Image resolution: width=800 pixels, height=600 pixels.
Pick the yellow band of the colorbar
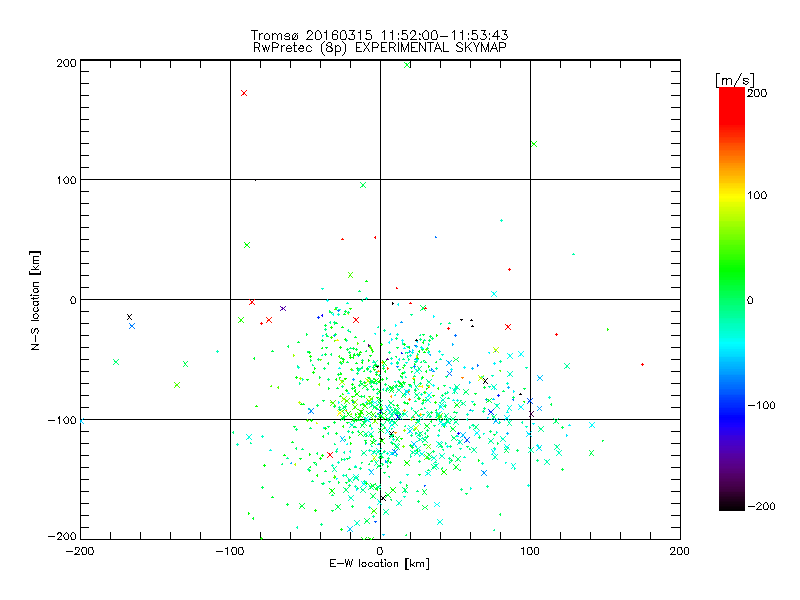(732, 195)
